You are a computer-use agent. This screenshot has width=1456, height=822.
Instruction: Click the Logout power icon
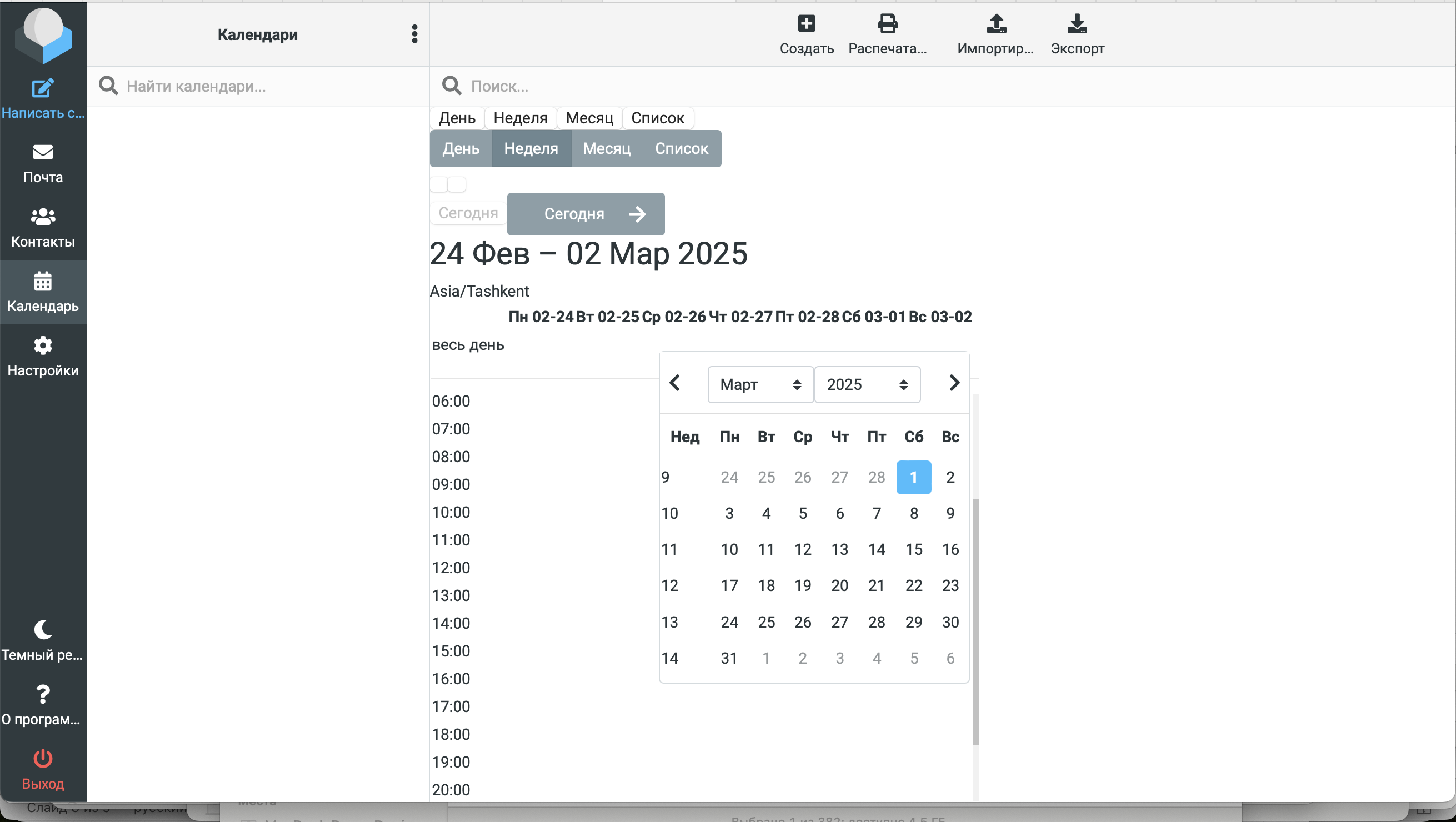[43, 759]
